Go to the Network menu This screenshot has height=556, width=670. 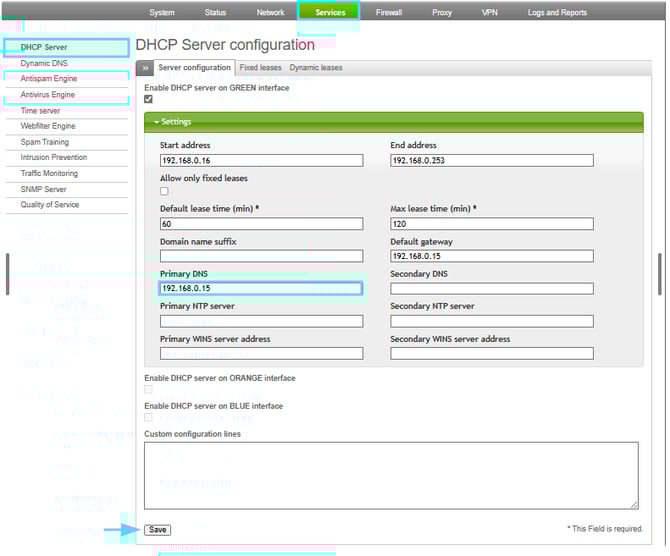click(x=270, y=13)
